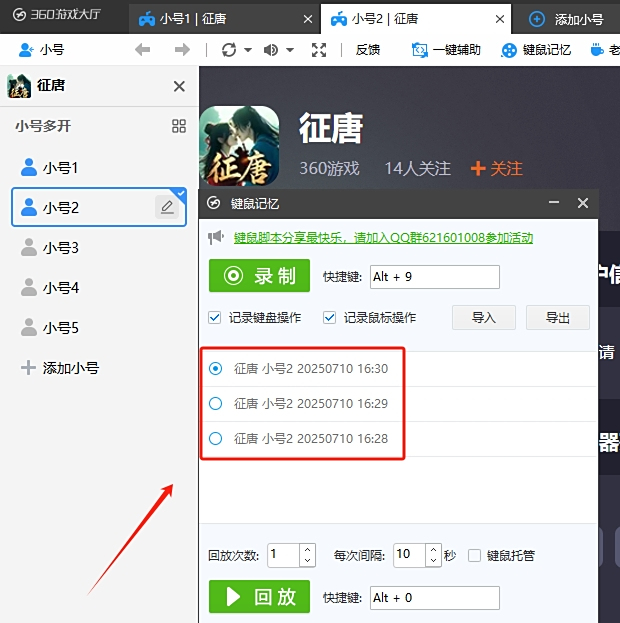The image size is (620, 623).
Task: Click the Alt + 9 hotkey field
Action: 433,277
